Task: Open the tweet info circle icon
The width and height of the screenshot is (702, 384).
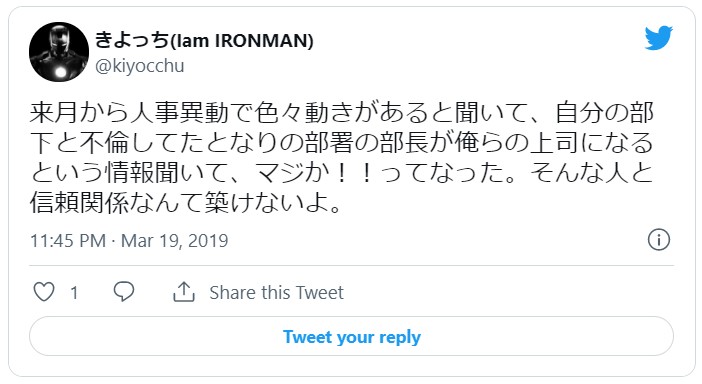Action: pyautogui.click(x=659, y=239)
